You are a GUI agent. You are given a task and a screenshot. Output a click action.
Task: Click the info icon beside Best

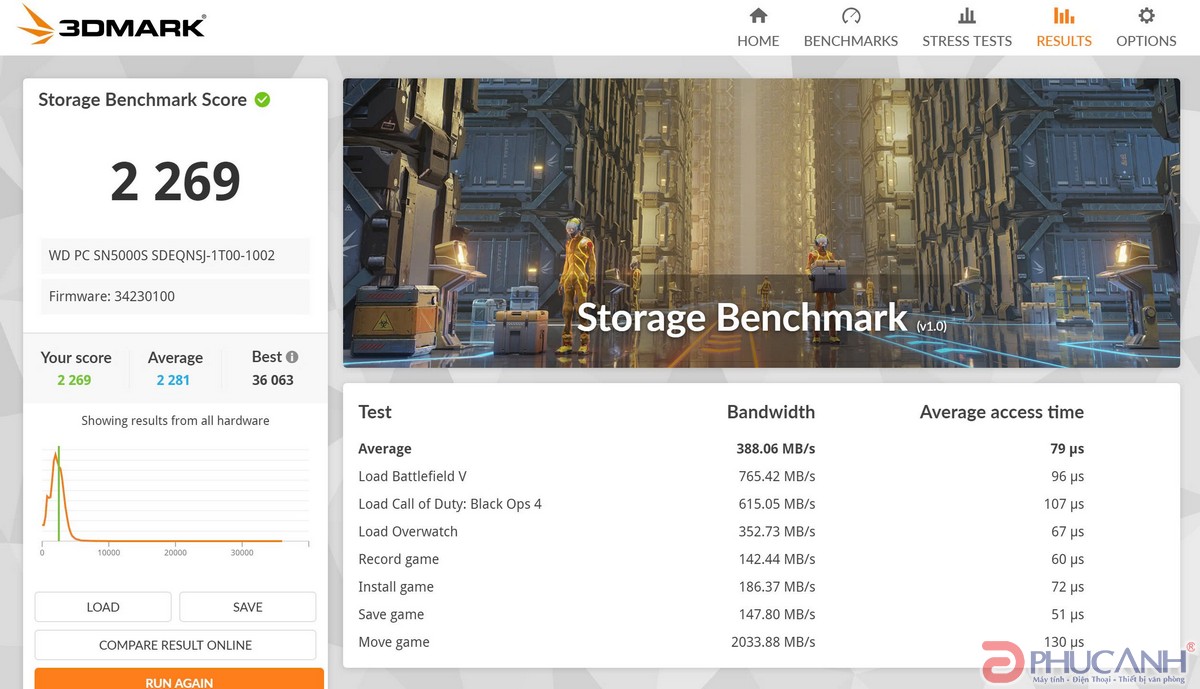tap(292, 357)
